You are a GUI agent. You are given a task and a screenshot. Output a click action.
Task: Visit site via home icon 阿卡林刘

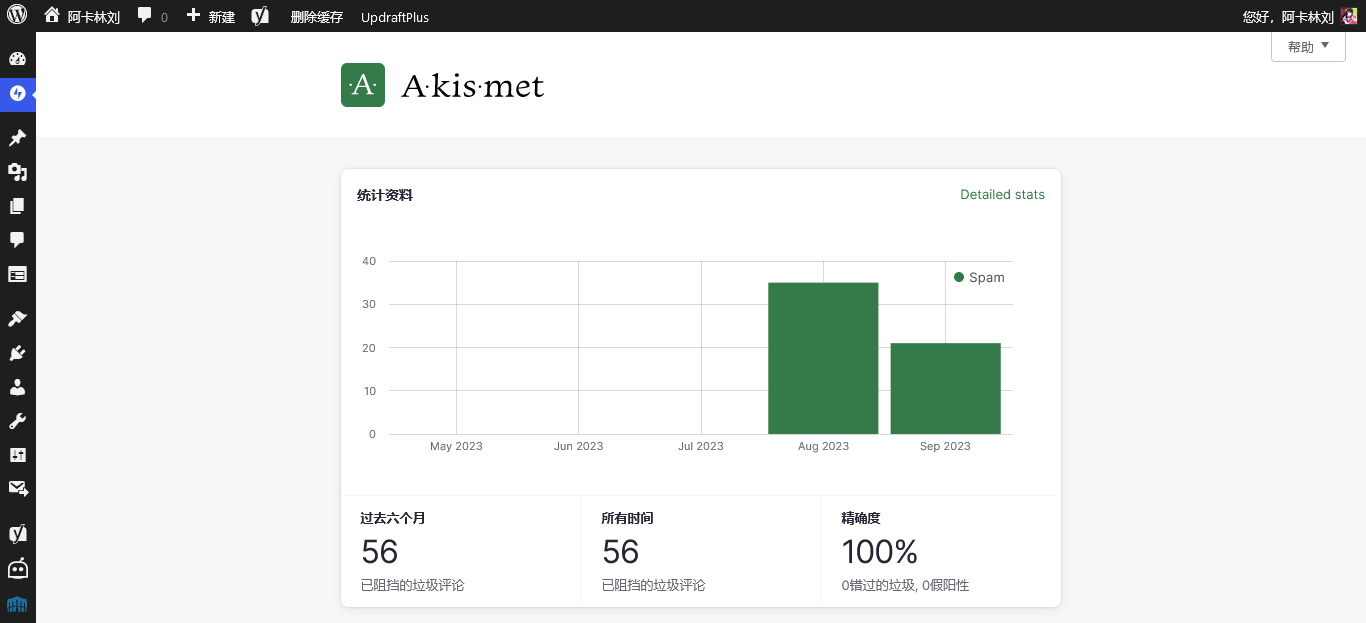[82, 16]
